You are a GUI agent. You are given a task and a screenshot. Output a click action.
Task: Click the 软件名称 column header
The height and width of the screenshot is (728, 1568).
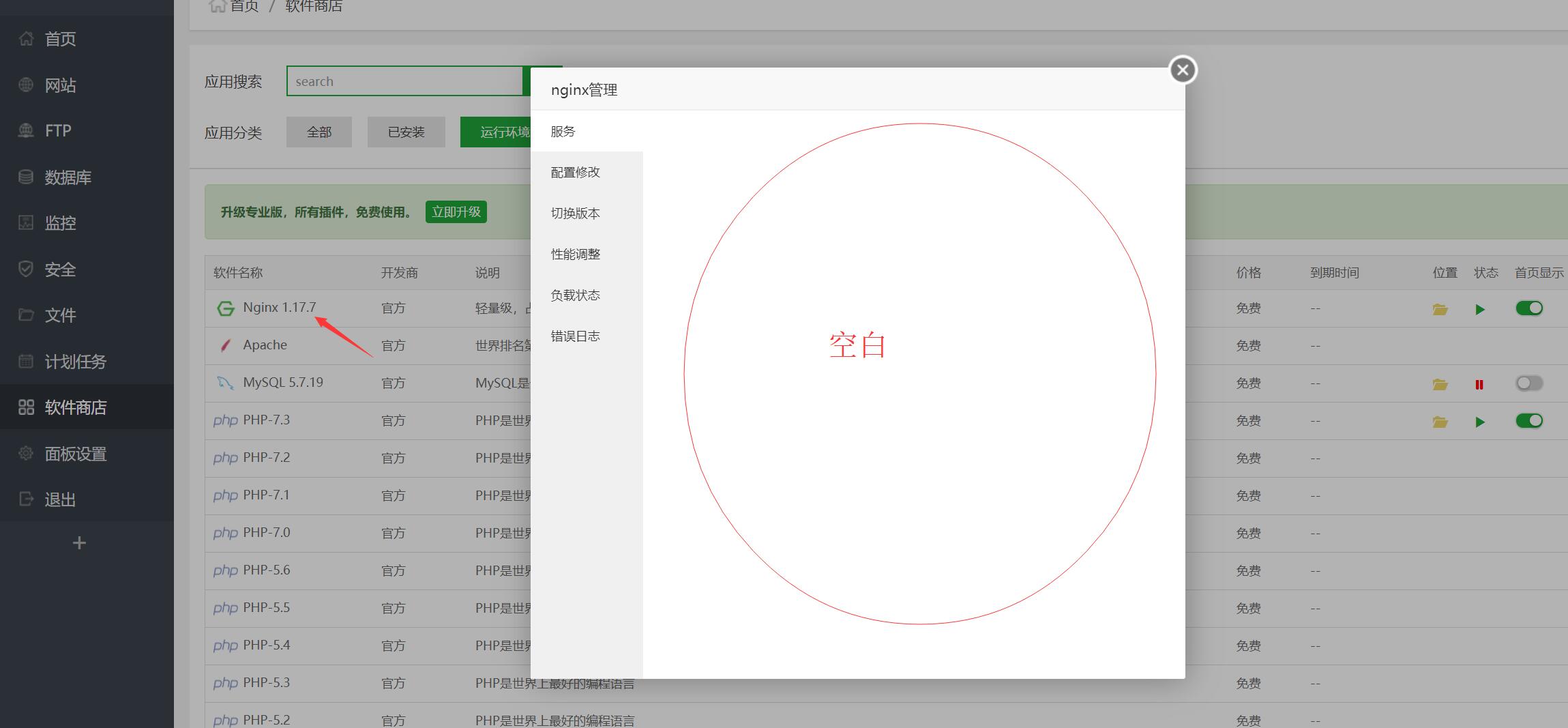(x=238, y=273)
